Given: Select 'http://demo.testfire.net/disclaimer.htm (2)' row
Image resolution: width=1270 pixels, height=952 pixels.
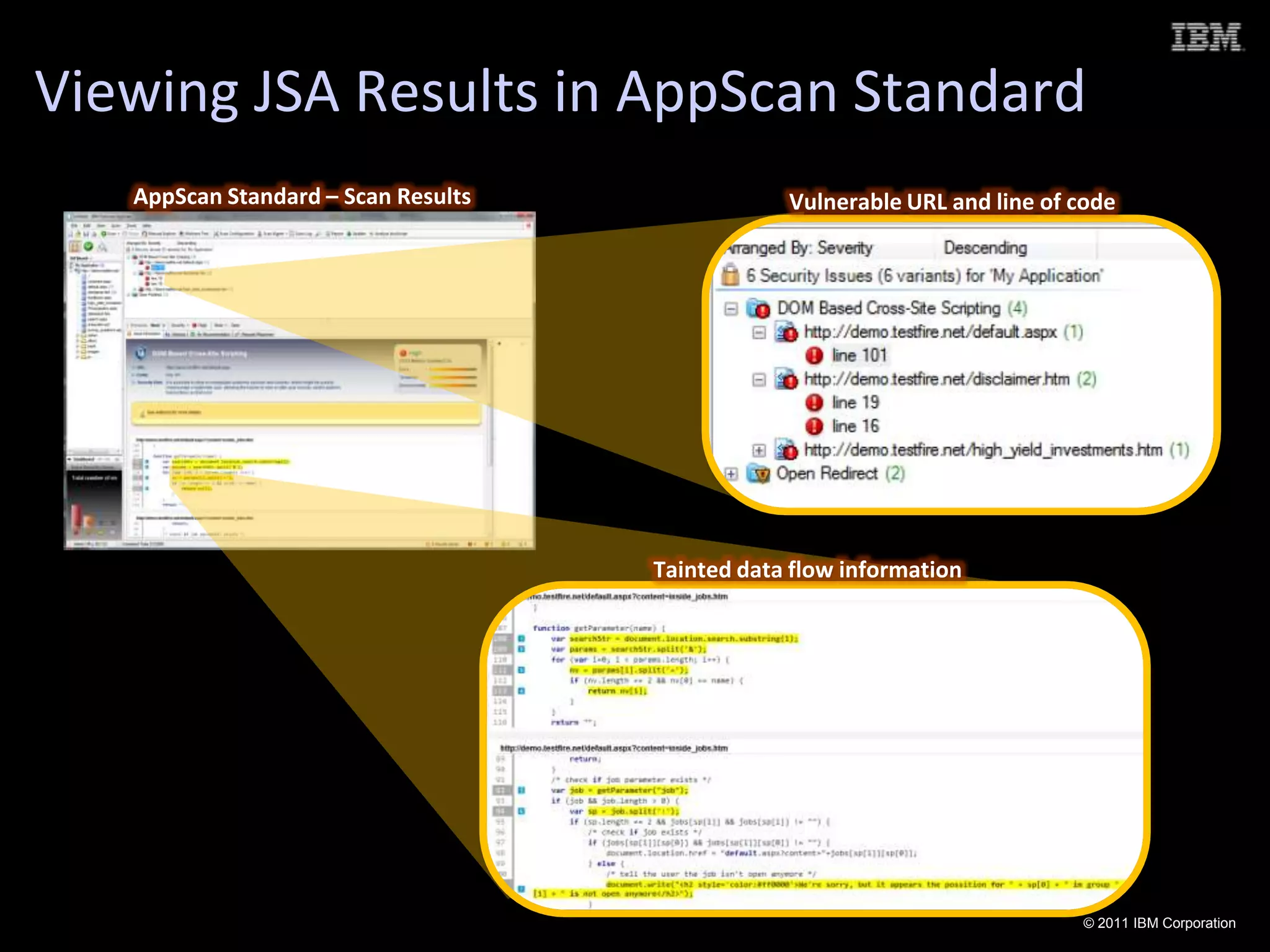Looking at the screenshot, I should [x=950, y=379].
